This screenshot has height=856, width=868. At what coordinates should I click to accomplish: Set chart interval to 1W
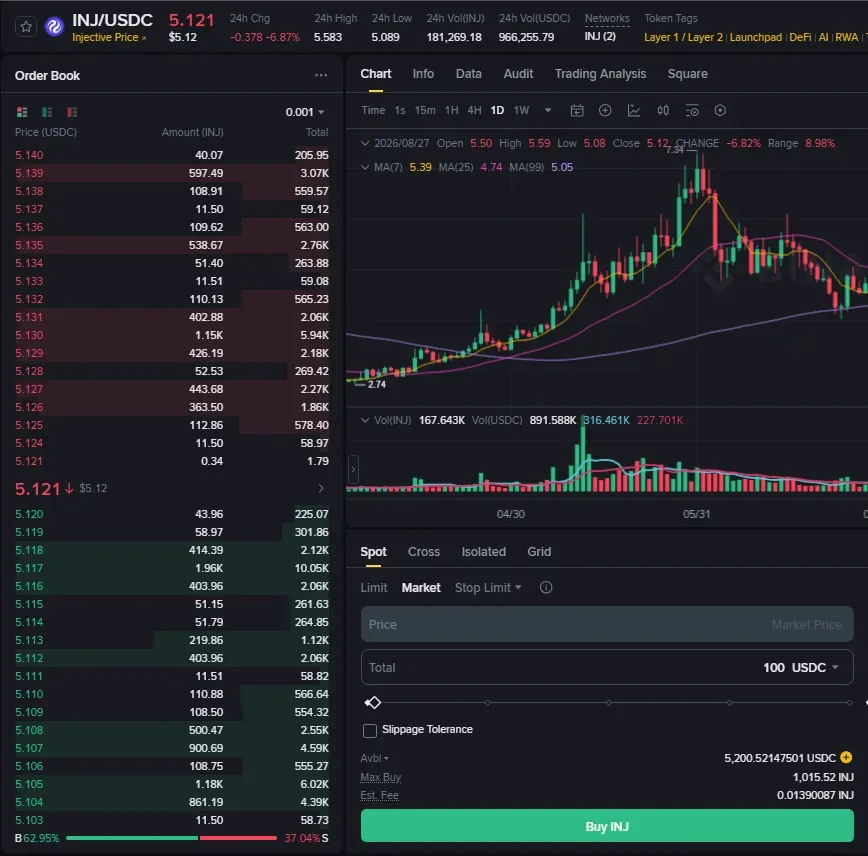[x=521, y=110]
